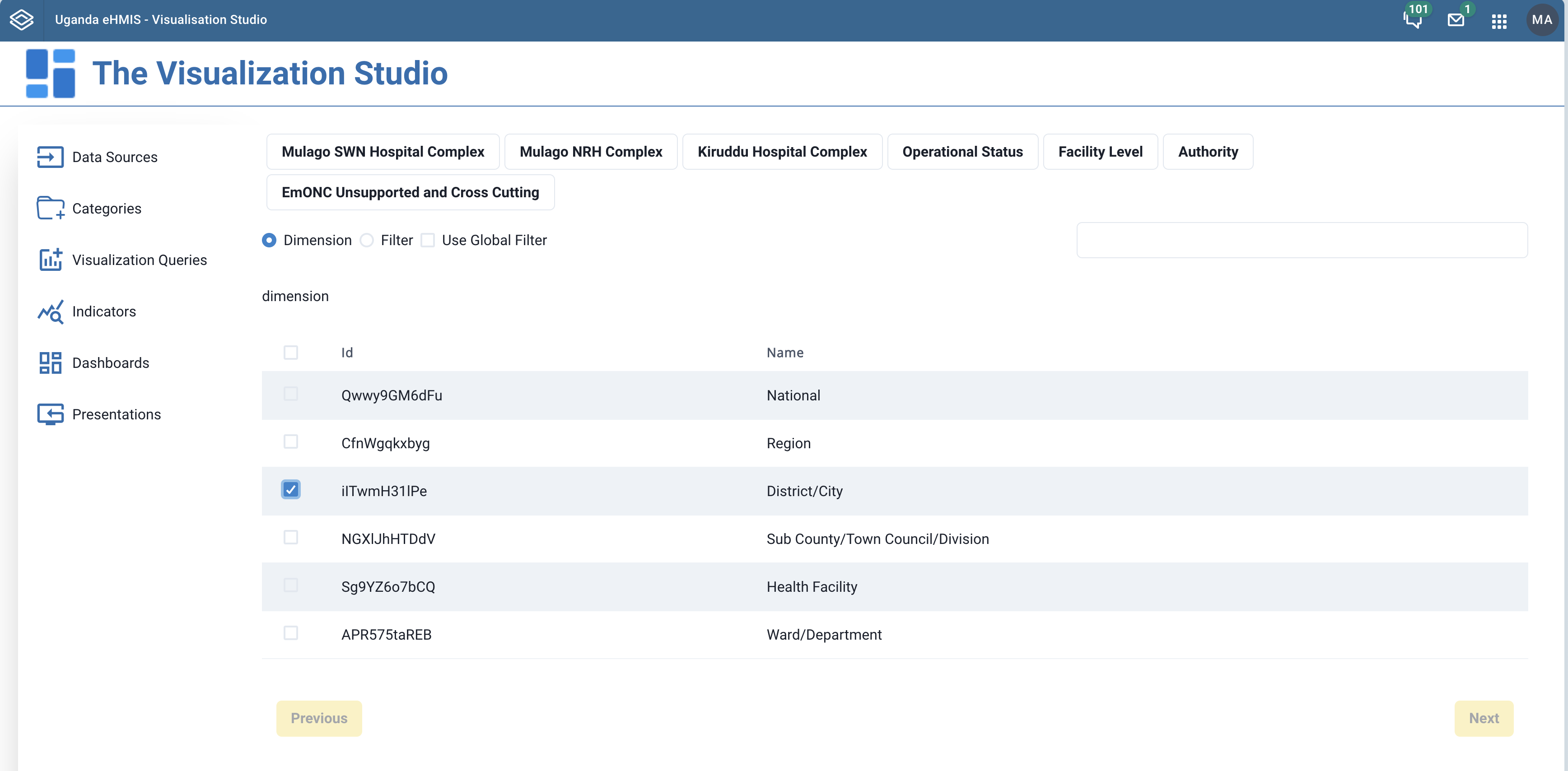The height and width of the screenshot is (771, 1568).
Task: Open Data Sources section
Action: click(x=114, y=157)
